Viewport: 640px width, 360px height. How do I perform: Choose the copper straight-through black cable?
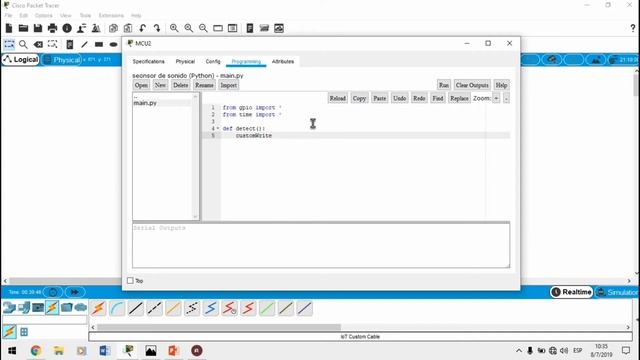coord(136,308)
